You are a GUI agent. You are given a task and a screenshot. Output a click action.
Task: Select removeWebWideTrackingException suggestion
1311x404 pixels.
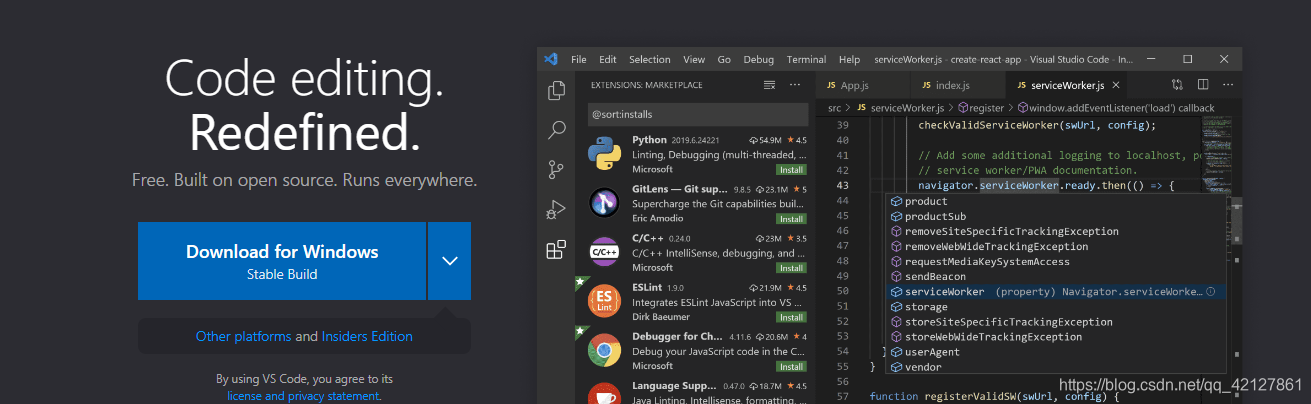click(1058, 246)
